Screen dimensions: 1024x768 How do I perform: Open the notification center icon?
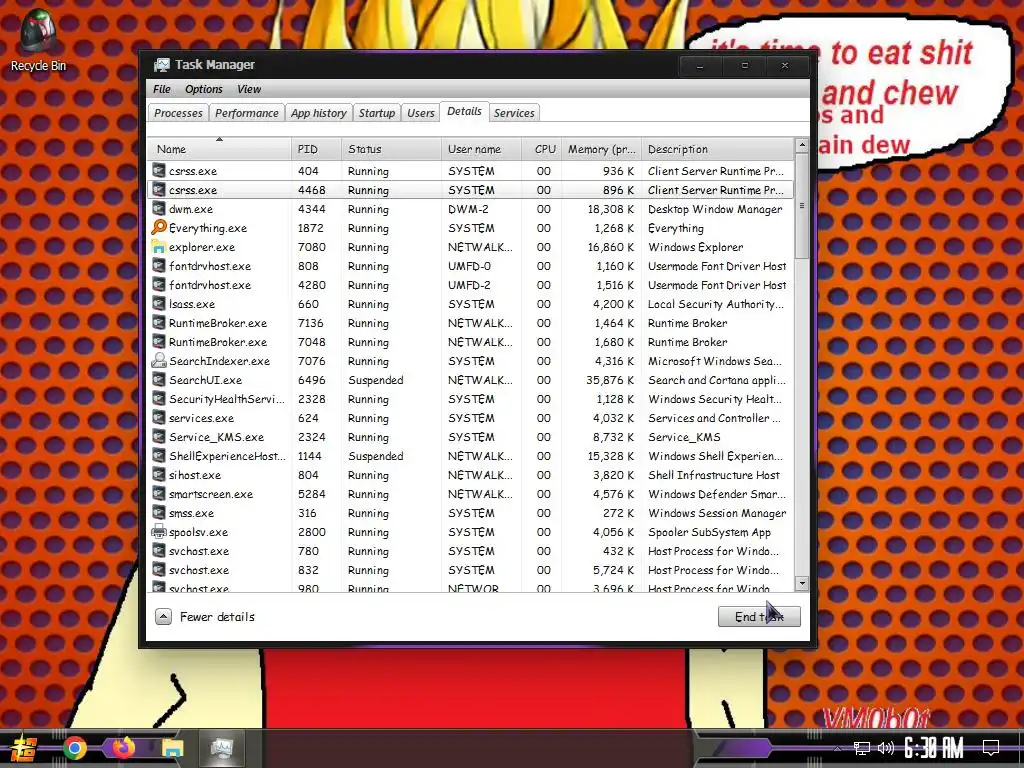991,748
